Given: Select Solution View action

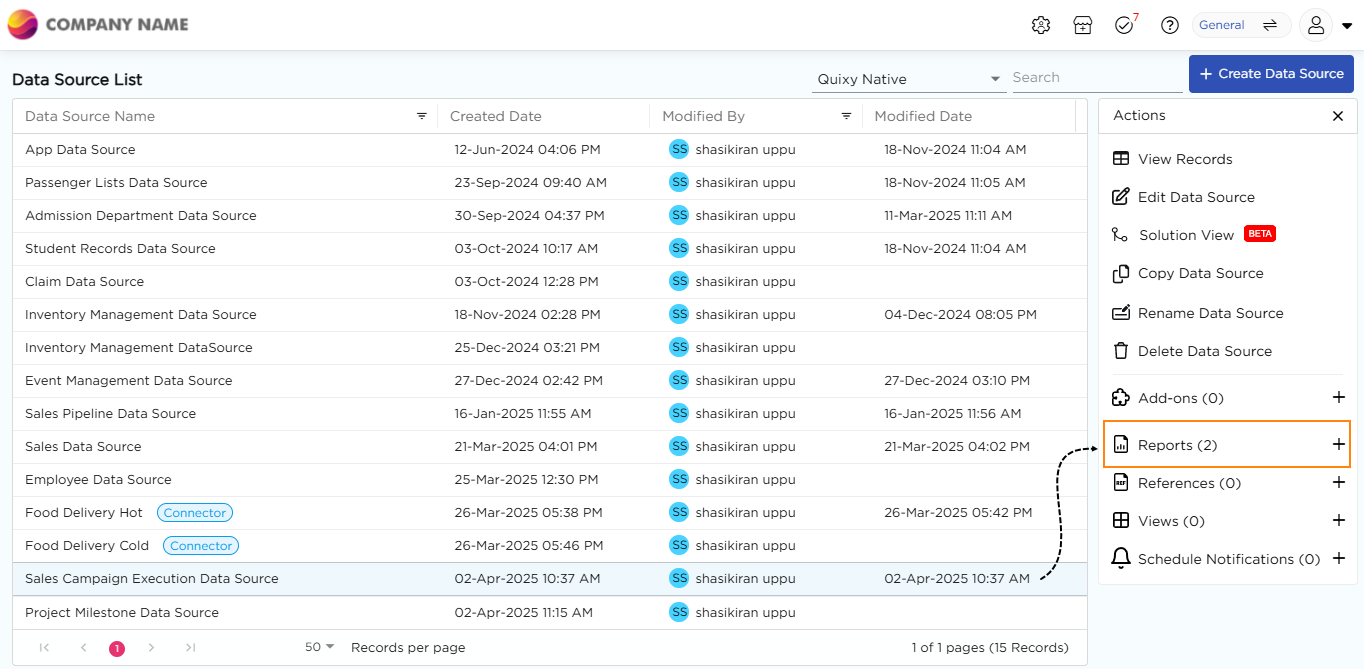Looking at the screenshot, I should 1186,235.
